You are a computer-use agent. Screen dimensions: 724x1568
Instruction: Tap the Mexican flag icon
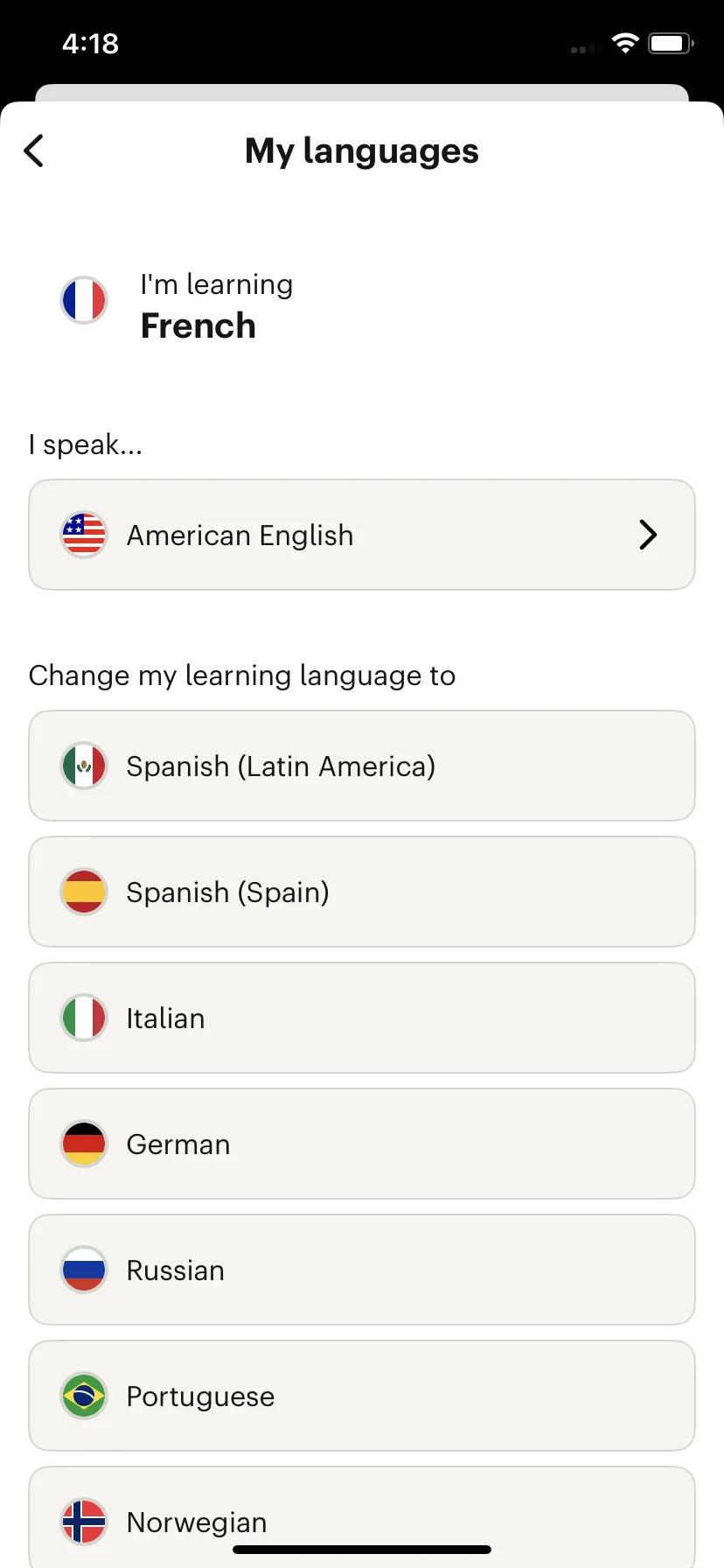point(84,766)
